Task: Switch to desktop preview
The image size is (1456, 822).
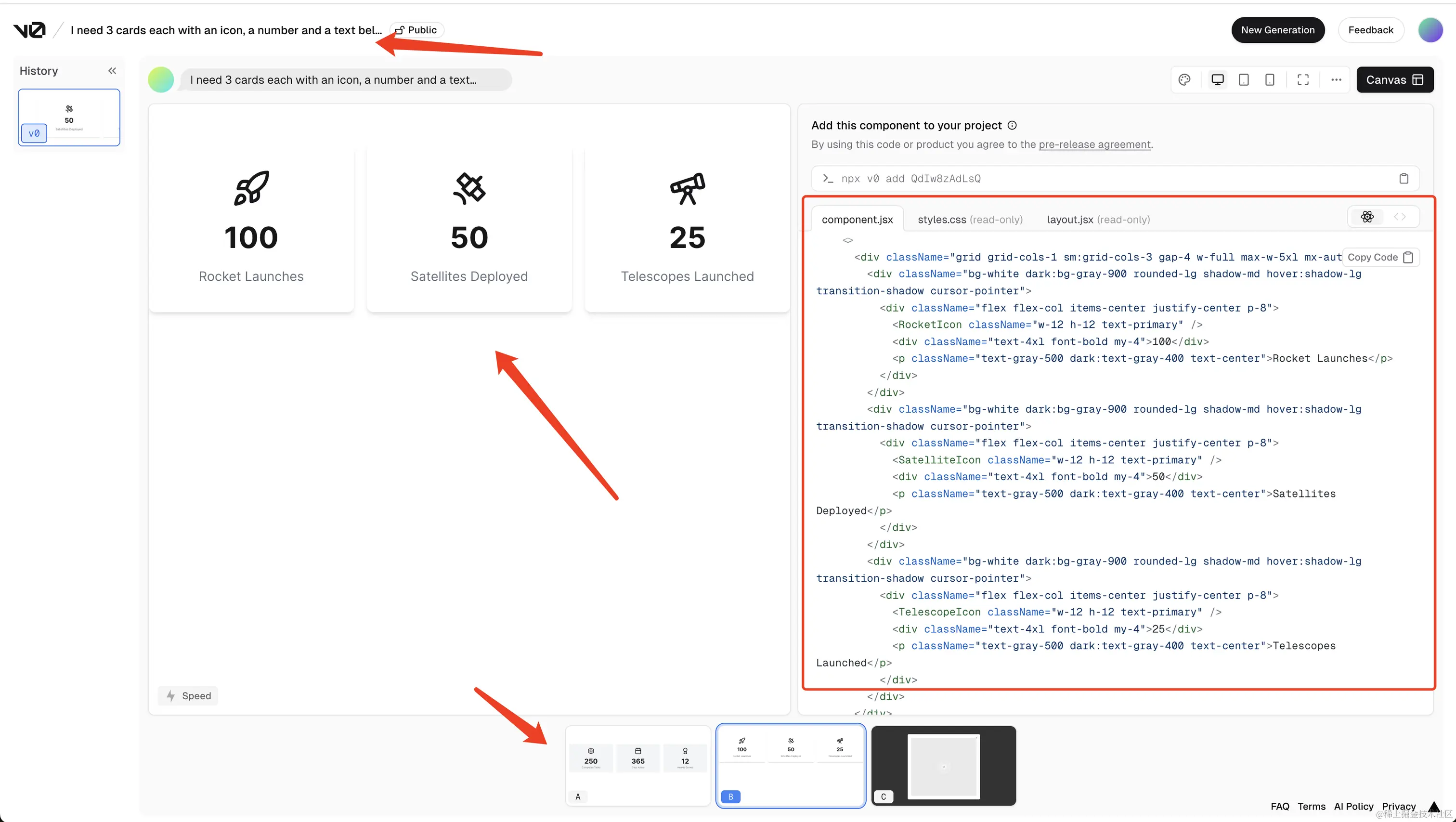Action: click(x=1218, y=80)
